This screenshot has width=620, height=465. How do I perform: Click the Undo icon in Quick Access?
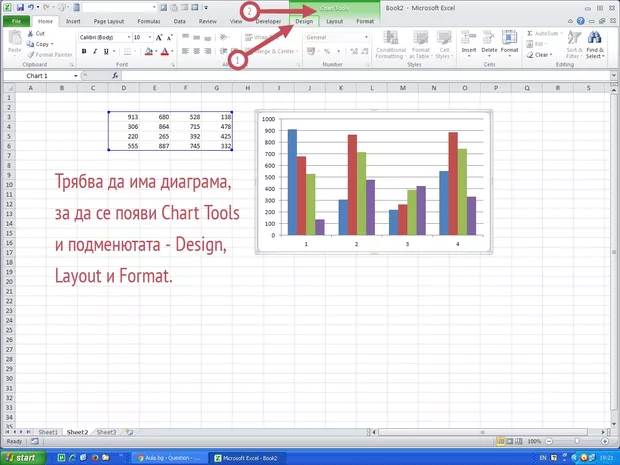point(31,7)
